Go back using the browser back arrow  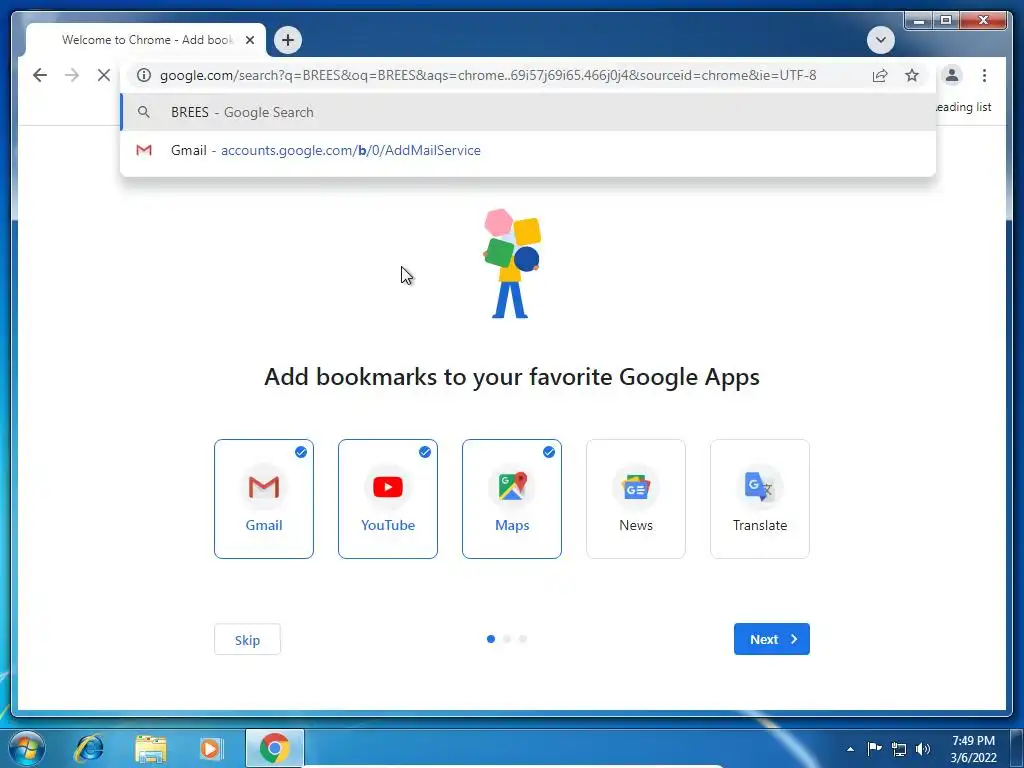pyautogui.click(x=40, y=75)
